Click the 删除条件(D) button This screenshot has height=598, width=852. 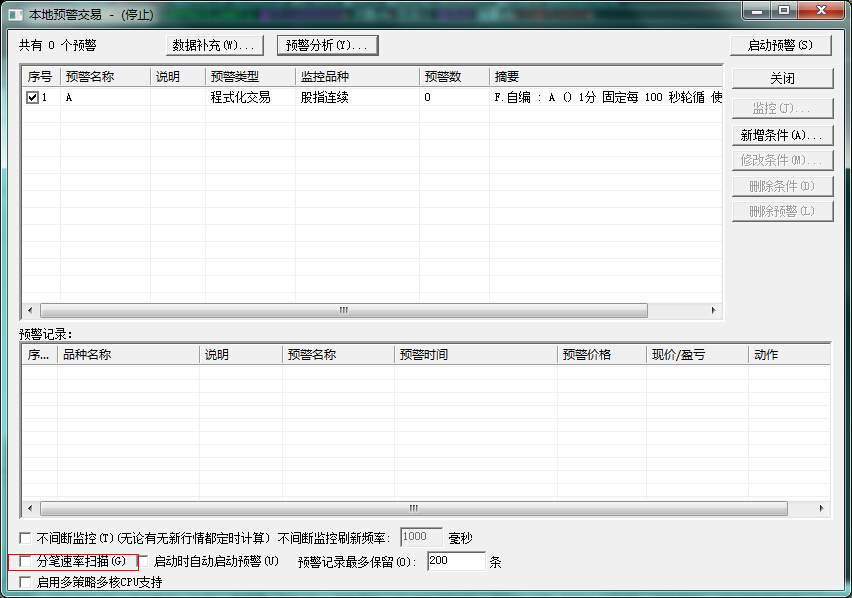(x=782, y=186)
